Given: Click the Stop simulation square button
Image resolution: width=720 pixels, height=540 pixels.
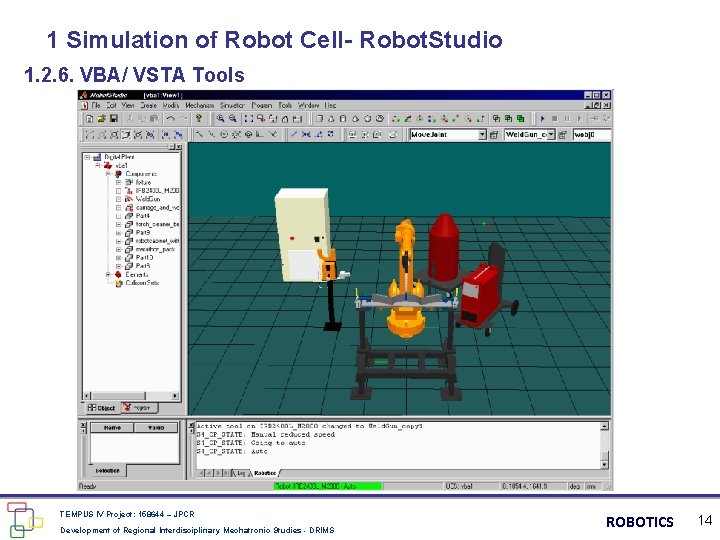Looking at the screenshot, I should click(x=555, y=119).
